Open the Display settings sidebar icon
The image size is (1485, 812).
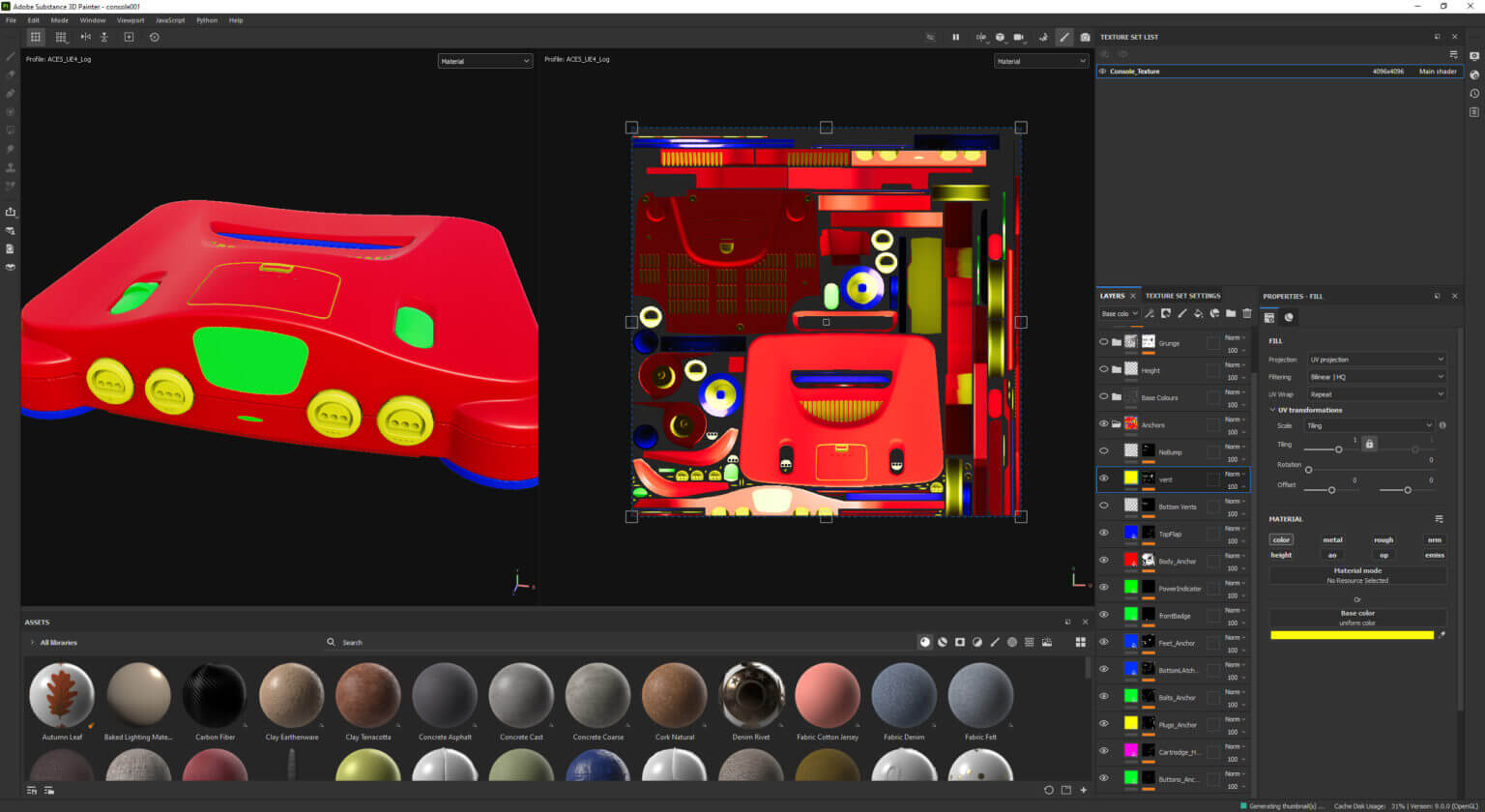click(x=1474, y=56)
